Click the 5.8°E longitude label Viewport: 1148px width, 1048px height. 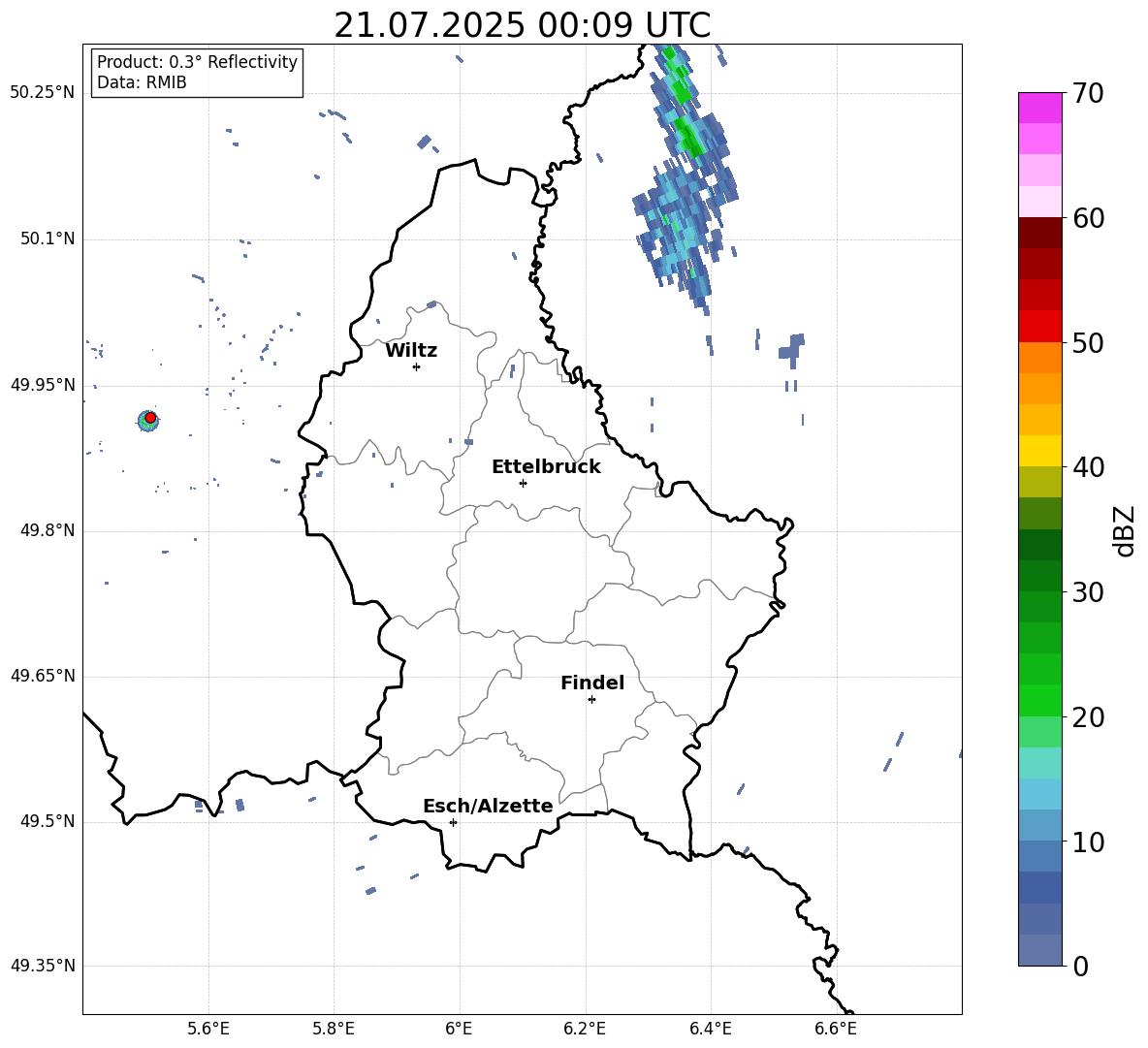click(334, 1029)
